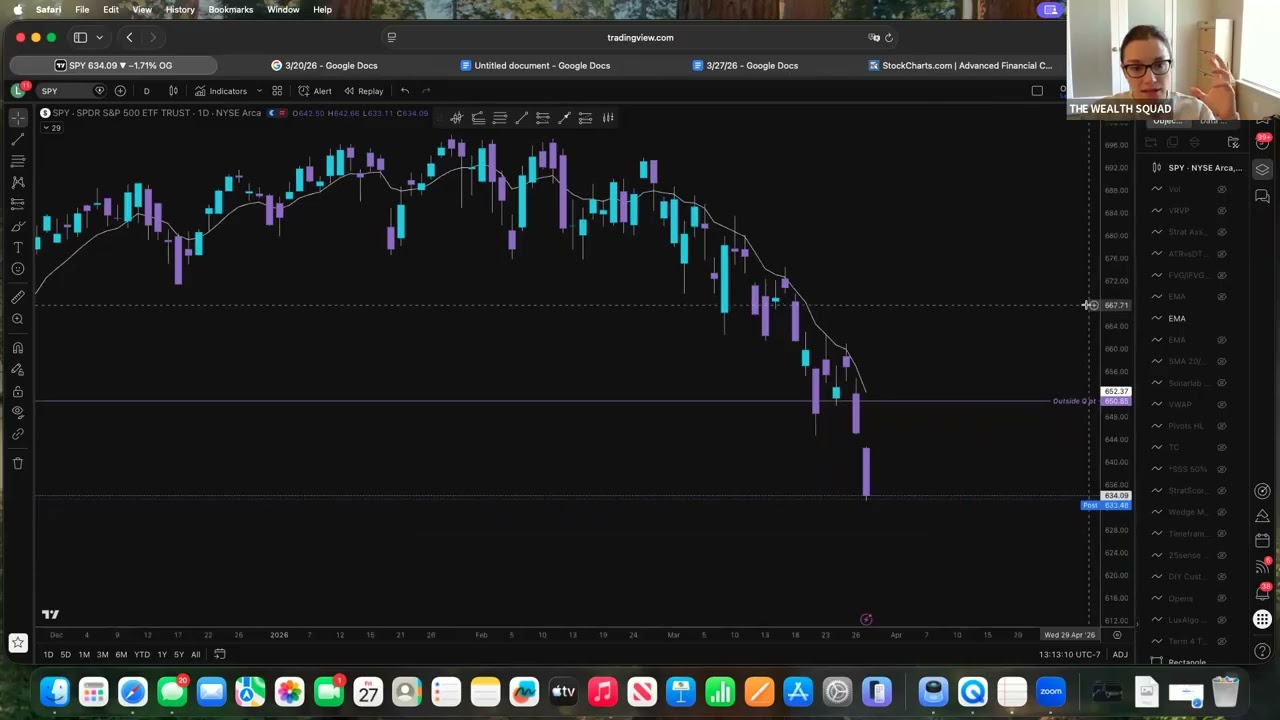Screen dimensions: 1280x720
Task: Select the crosshair cursor tool
Action: click(x=17, y=118)
